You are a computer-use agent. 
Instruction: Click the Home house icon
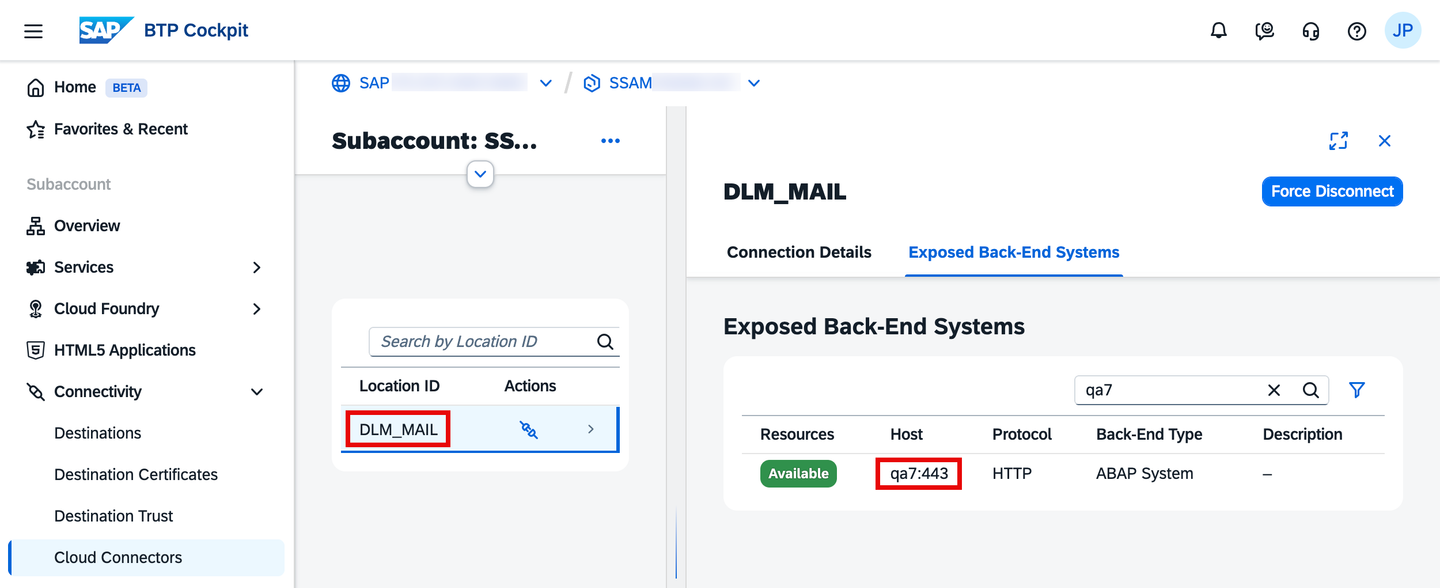(36, 87)
